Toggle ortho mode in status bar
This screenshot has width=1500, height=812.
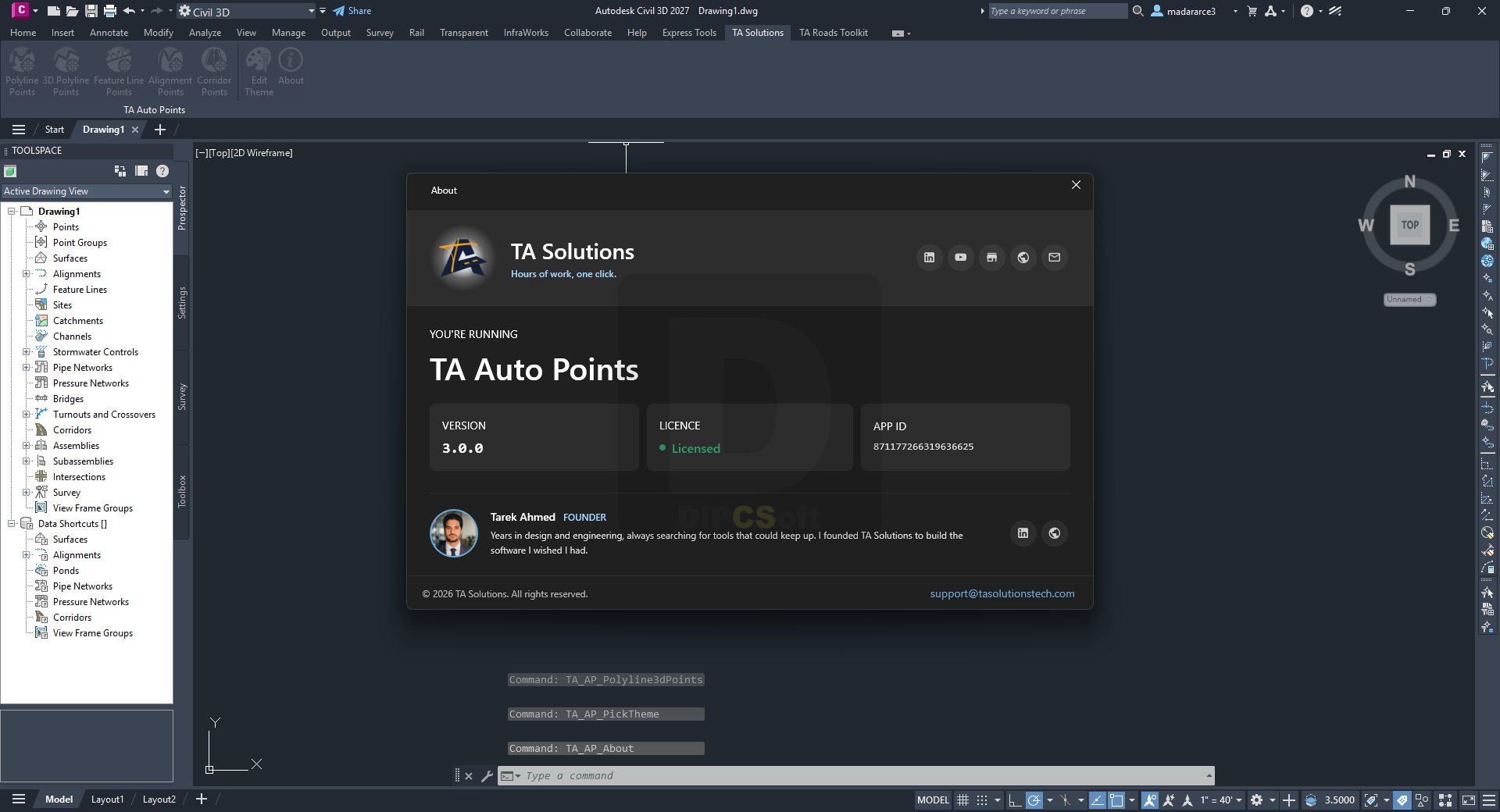point(1014,800)
